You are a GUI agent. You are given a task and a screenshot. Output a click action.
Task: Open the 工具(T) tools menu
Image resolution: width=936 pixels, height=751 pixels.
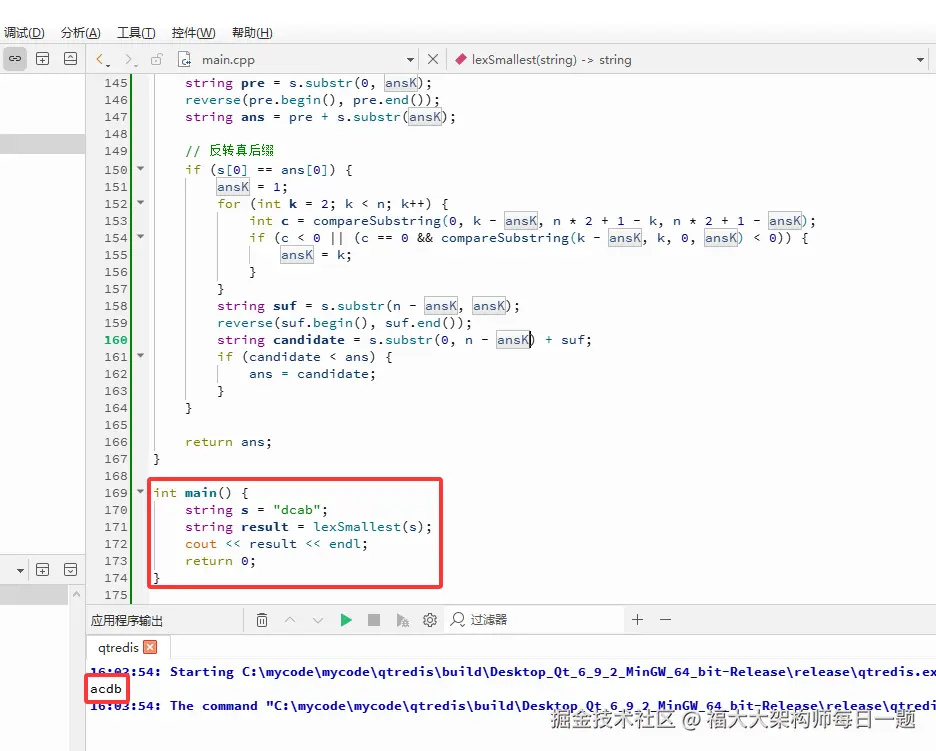click(x=136, y=33)
